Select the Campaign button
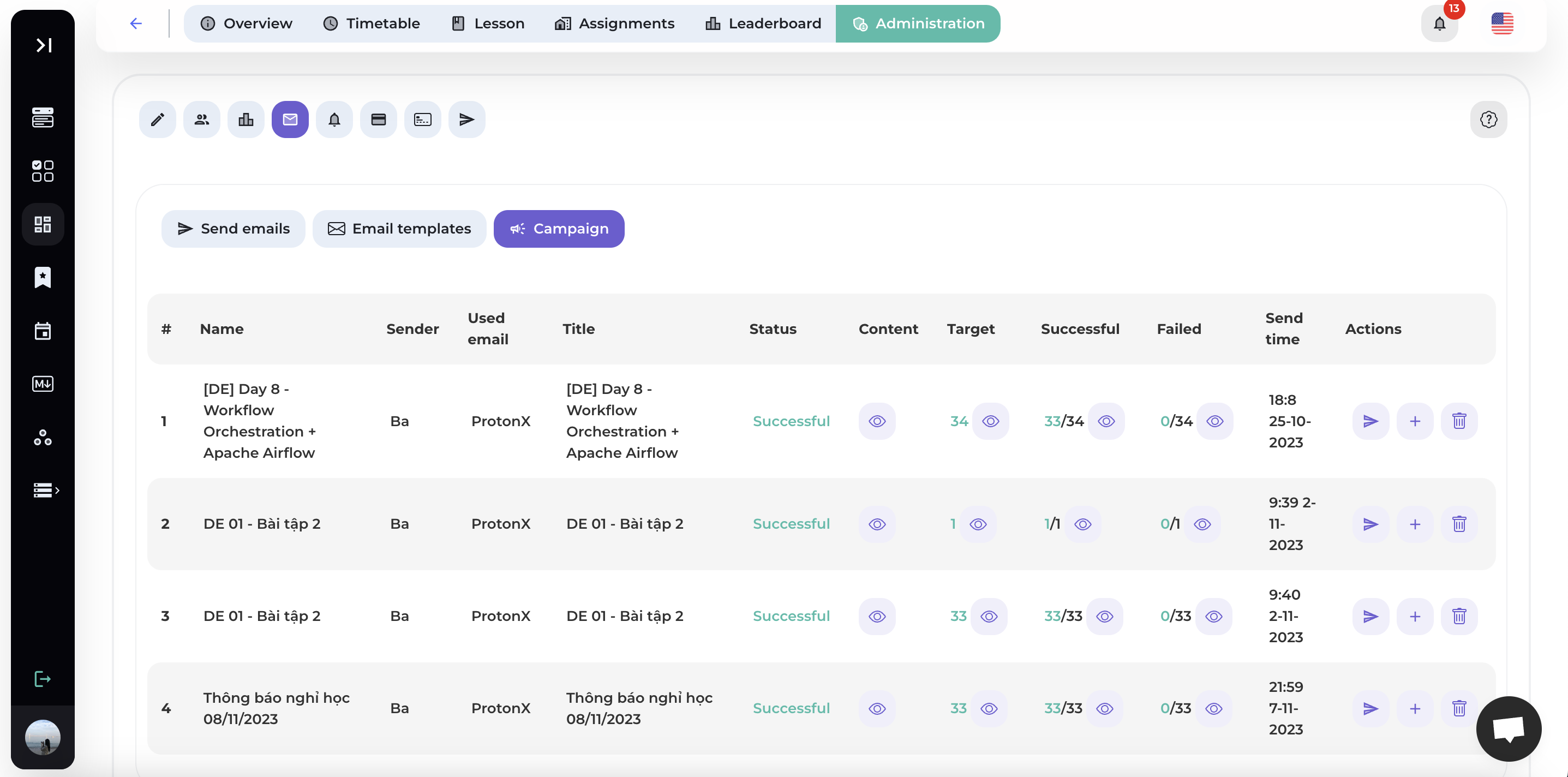 (x=559, y=229)
